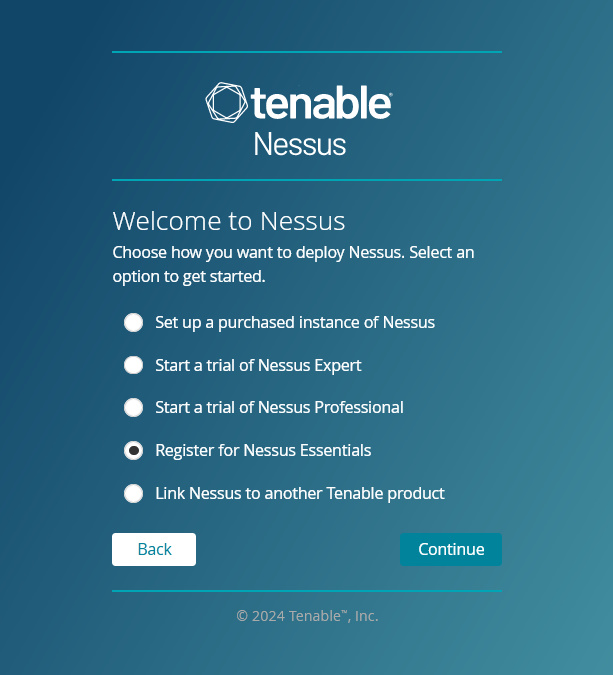Viewport: 613px width, 675px height.
Task: Click the '© 2024 Tenable, Inc.' copyright text
Action: [x=307, y=616]
